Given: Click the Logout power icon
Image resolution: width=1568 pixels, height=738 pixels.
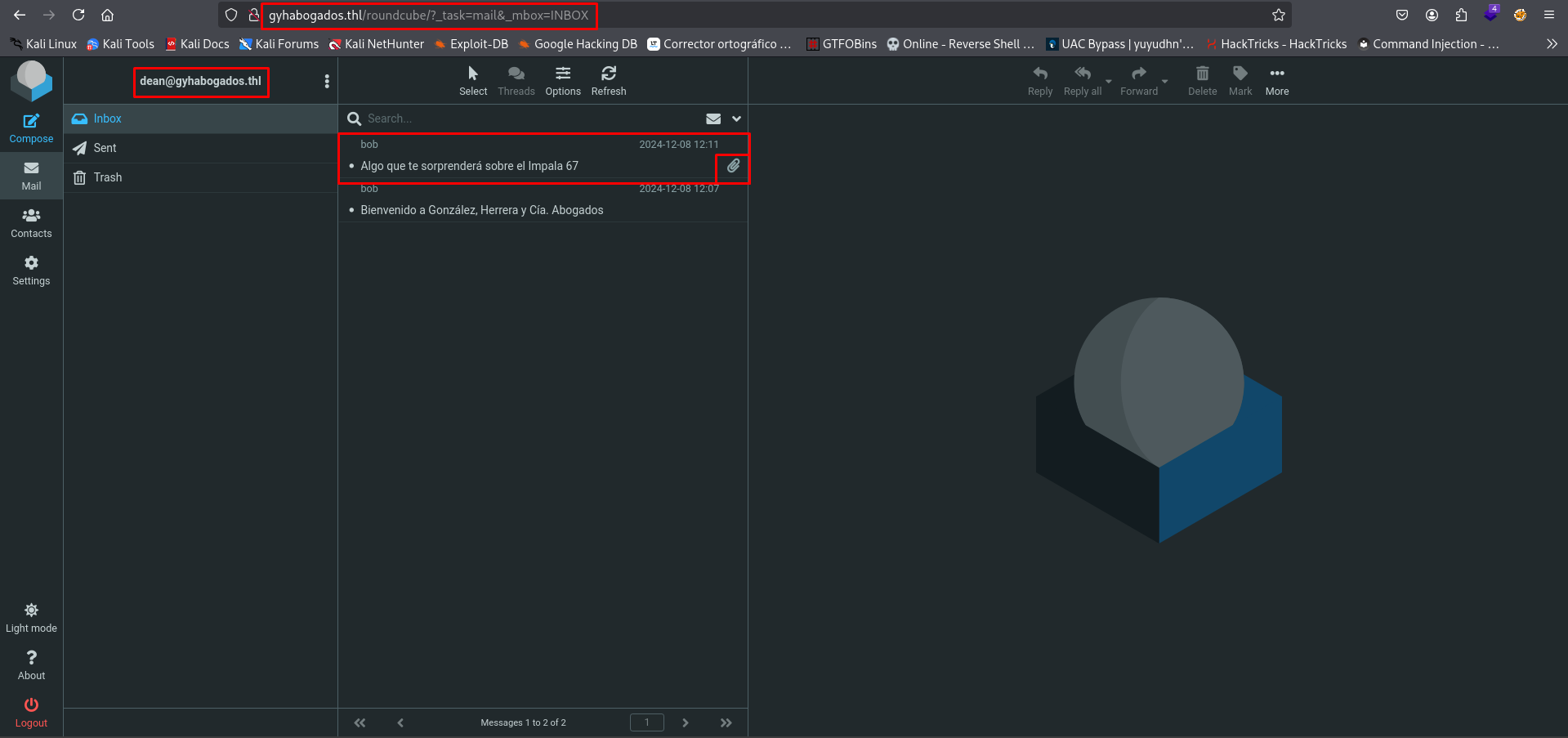Looking at the screenshot, I should tap(31, 711).
